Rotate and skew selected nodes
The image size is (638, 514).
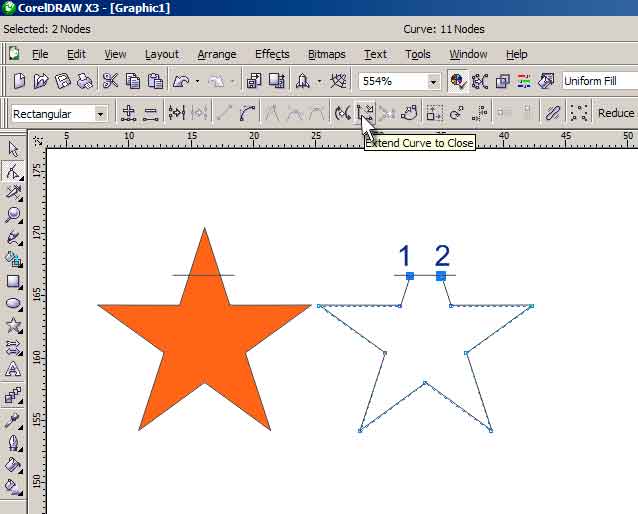457,113
